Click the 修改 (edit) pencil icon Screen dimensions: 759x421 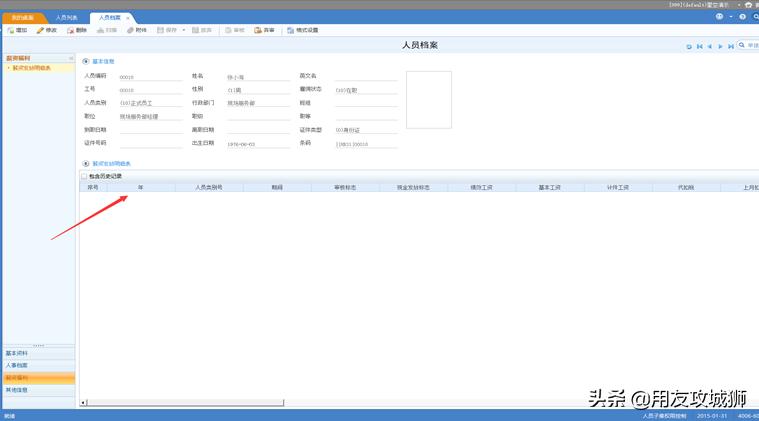40,30
